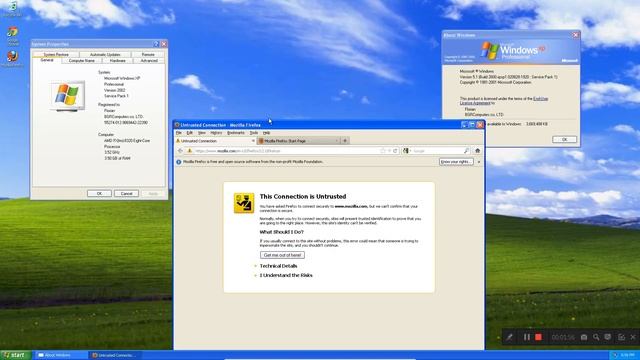Open the Firefox Edit menu
640x360 pixels.
point(189,133)
